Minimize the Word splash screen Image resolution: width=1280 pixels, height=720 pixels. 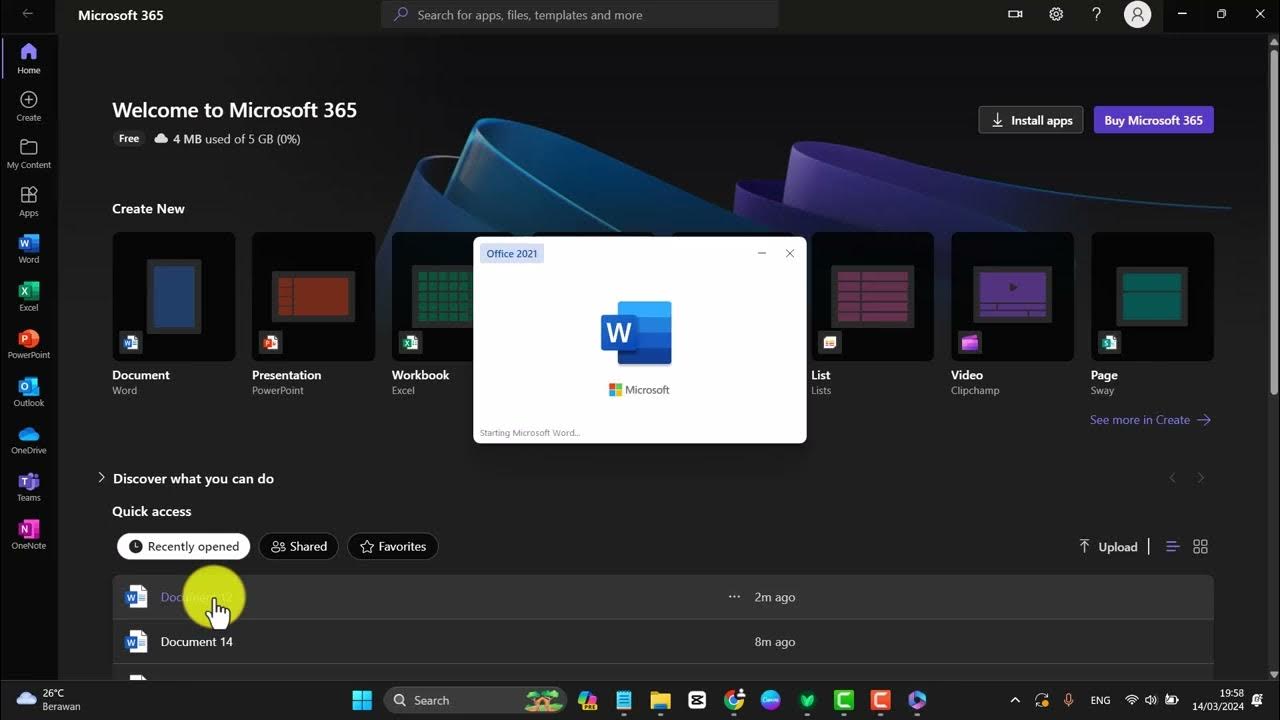point(762,253)
